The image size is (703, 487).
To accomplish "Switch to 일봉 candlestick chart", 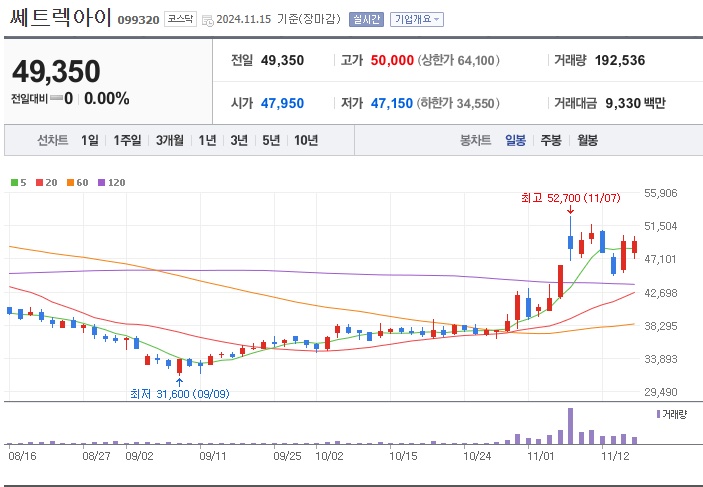I will click(516, 140).
